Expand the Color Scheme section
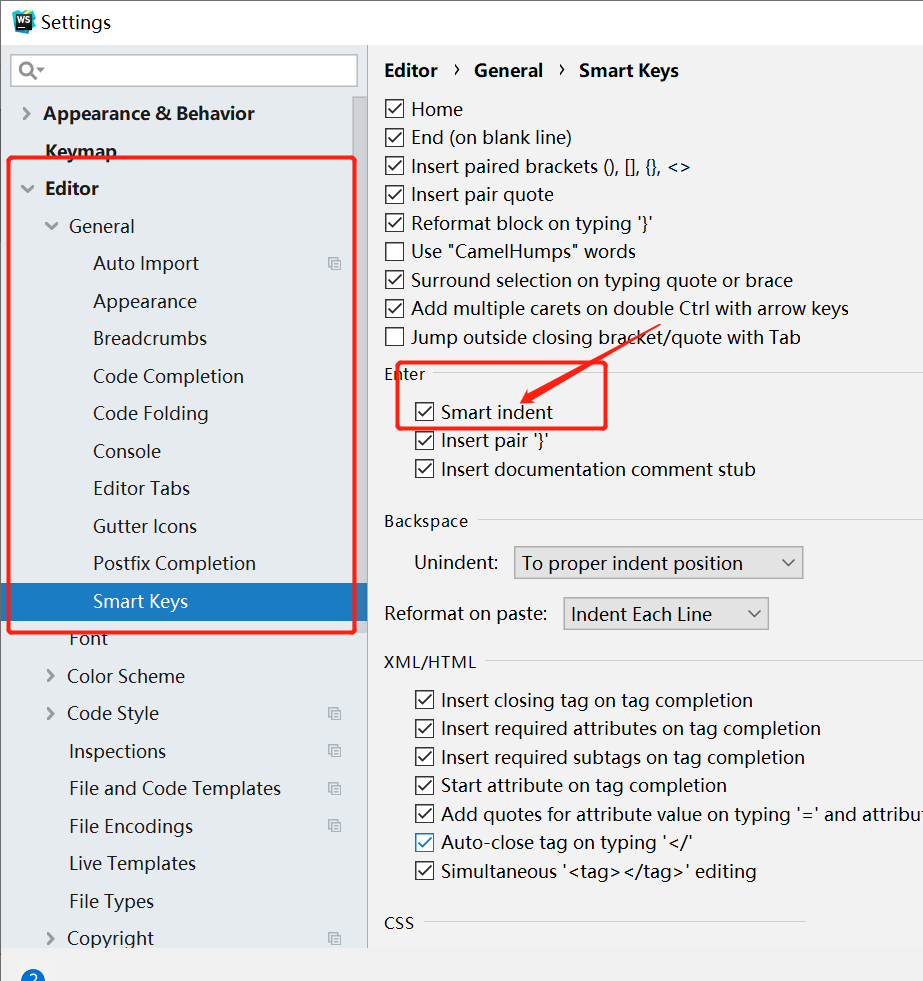Screen dimensions: 923x981 click(52, 676)
